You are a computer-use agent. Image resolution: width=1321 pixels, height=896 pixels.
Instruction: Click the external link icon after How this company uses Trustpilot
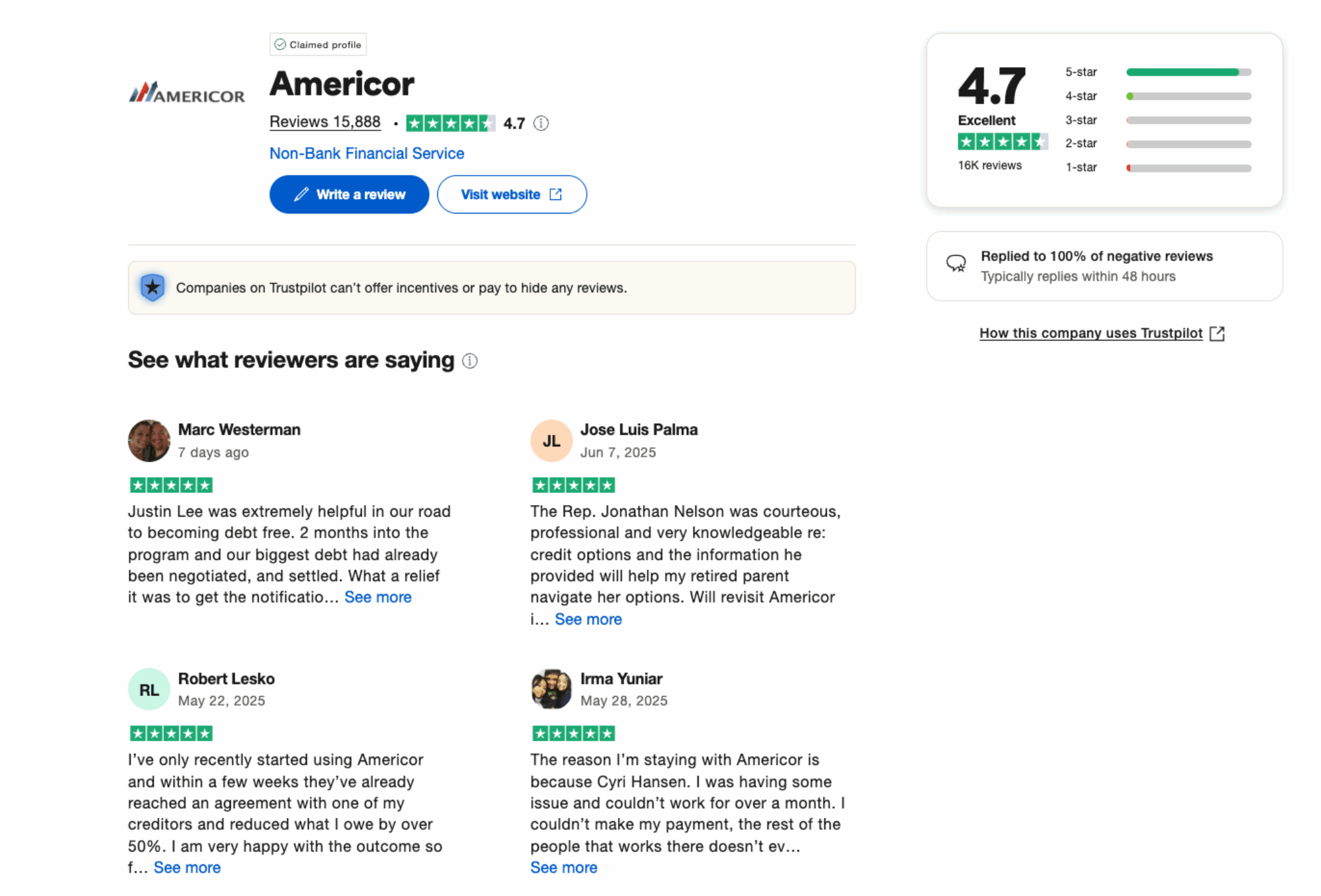point(1218,333)
